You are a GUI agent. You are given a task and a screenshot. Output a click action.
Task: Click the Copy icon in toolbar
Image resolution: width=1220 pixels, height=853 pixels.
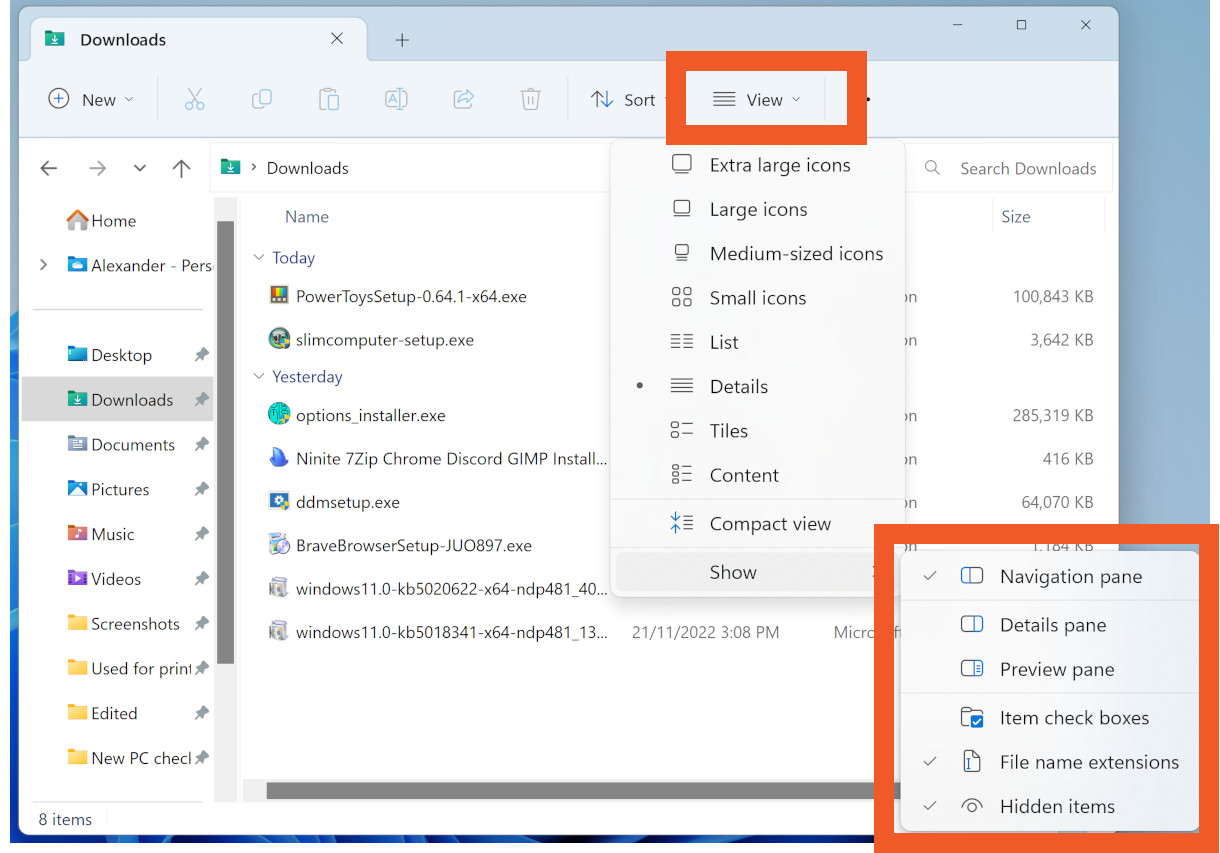(x=261, y=99)
